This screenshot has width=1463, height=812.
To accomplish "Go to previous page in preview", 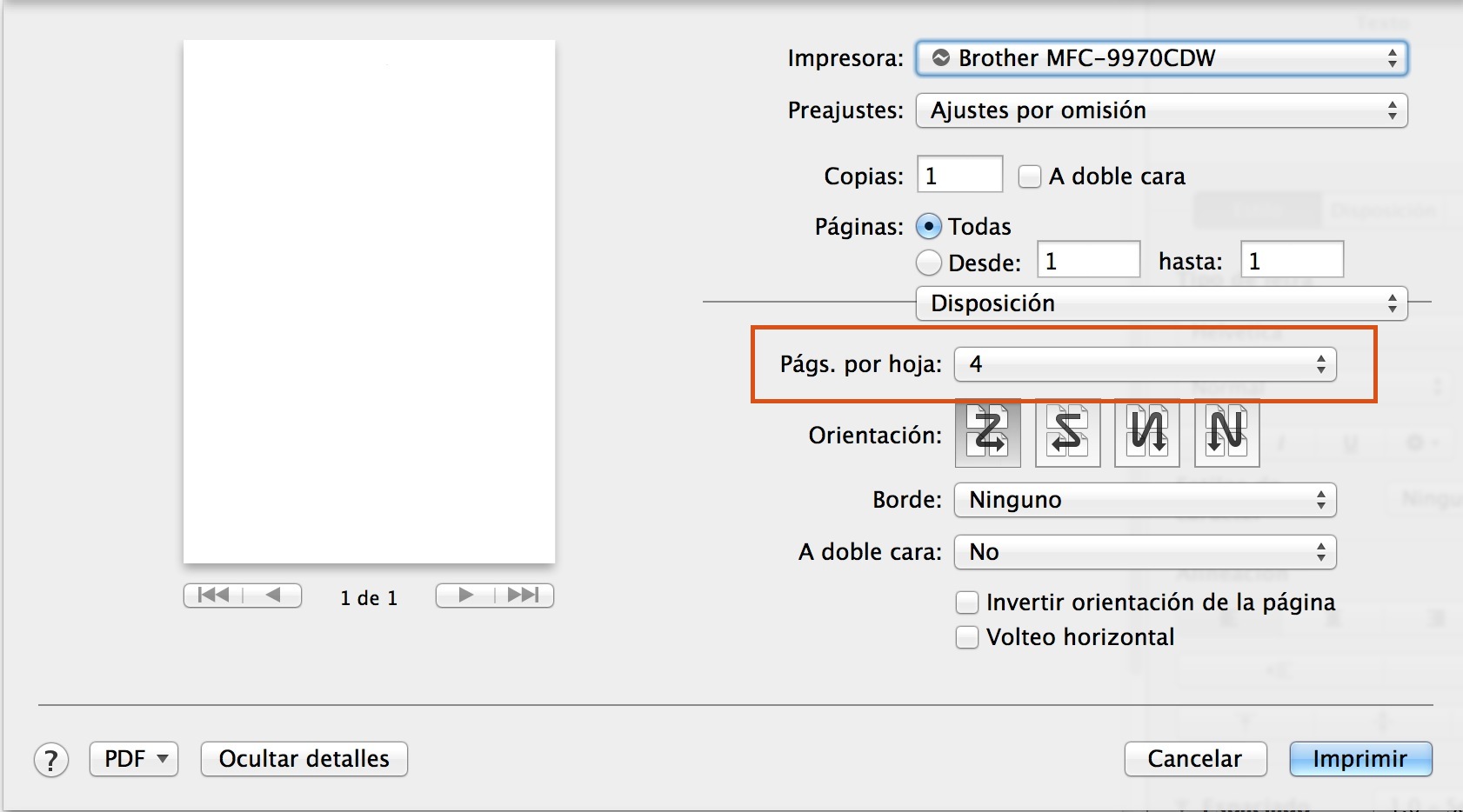I will click(x=272, y=596).
